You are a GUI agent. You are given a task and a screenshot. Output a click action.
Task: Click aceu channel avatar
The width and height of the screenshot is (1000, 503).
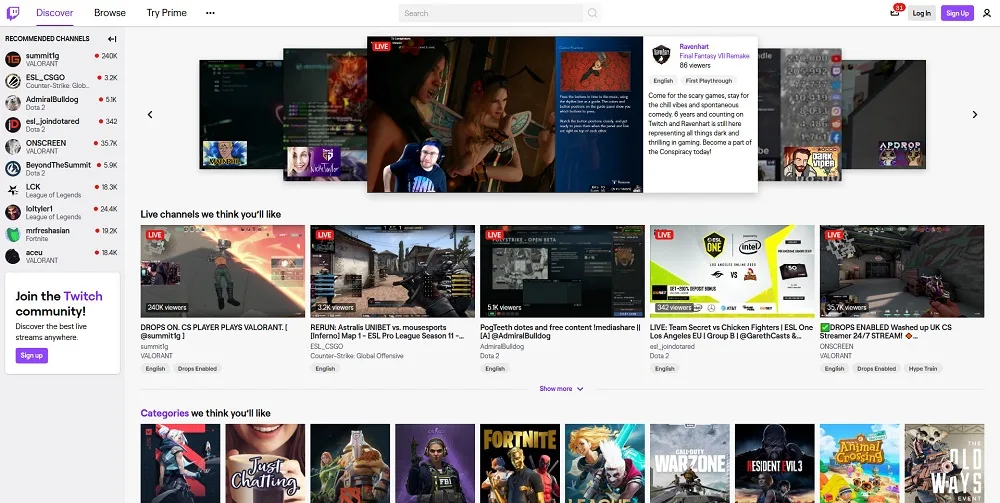[x=13, y=256]
